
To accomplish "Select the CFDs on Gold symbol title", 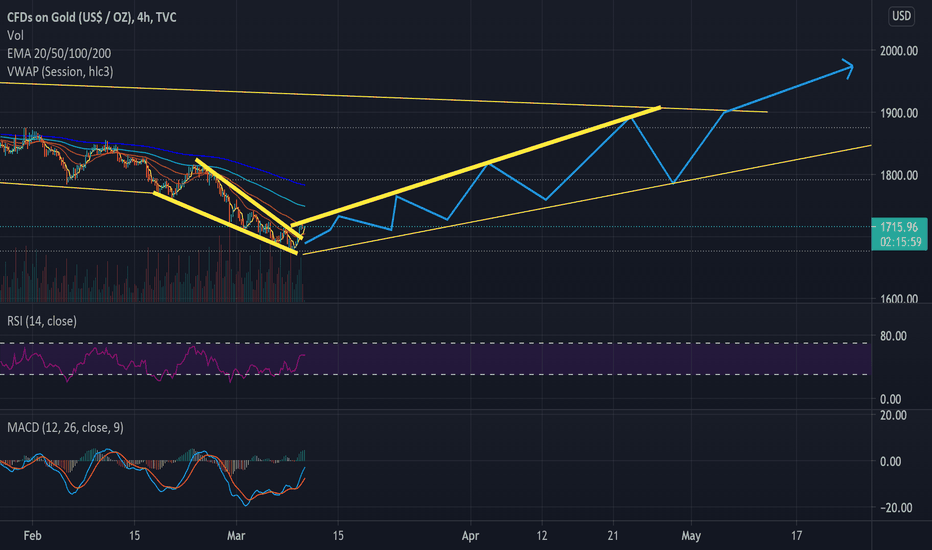I will click(x=92, y=17).
